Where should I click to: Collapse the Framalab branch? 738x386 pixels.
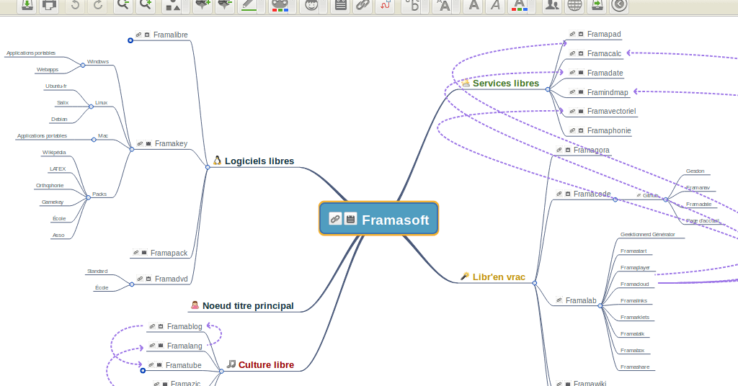click(600, 306)
